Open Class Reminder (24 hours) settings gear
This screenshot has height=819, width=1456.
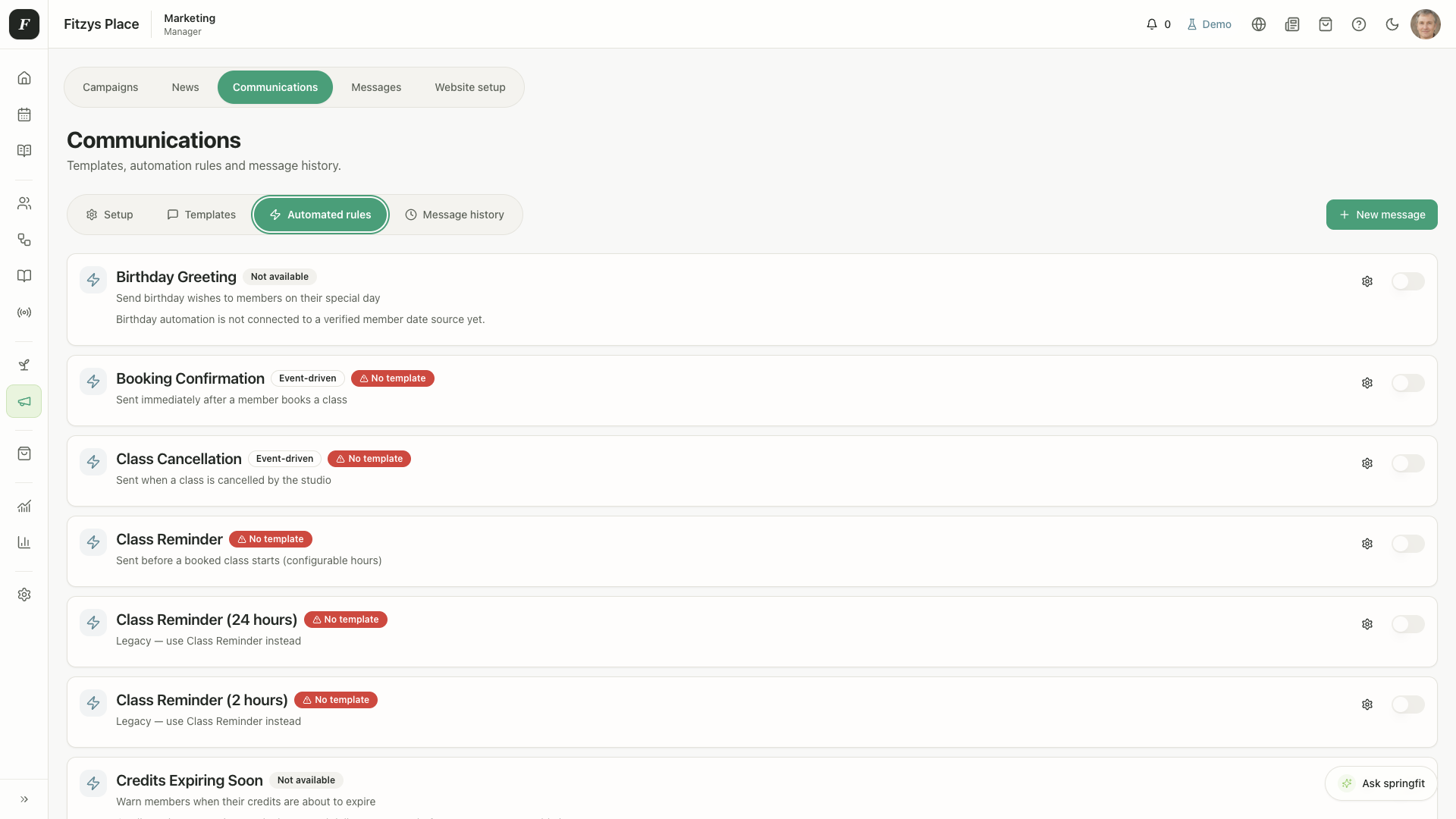[x=1367, y=624]
